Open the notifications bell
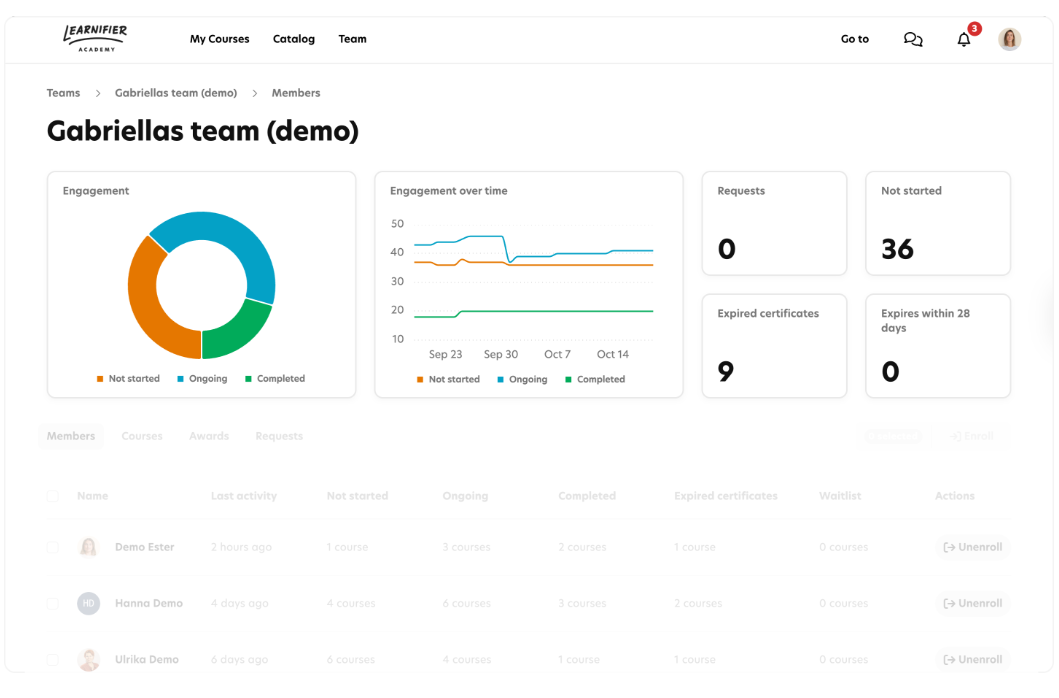The width and height of the screenshot is (1059, 698). point(964,40)
